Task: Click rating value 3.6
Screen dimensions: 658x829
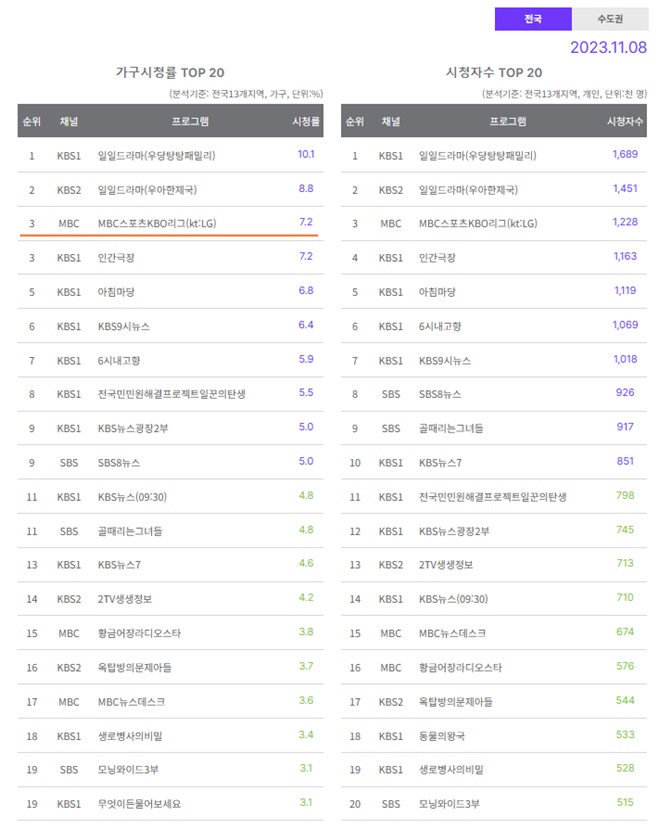Action: point(306,701)
